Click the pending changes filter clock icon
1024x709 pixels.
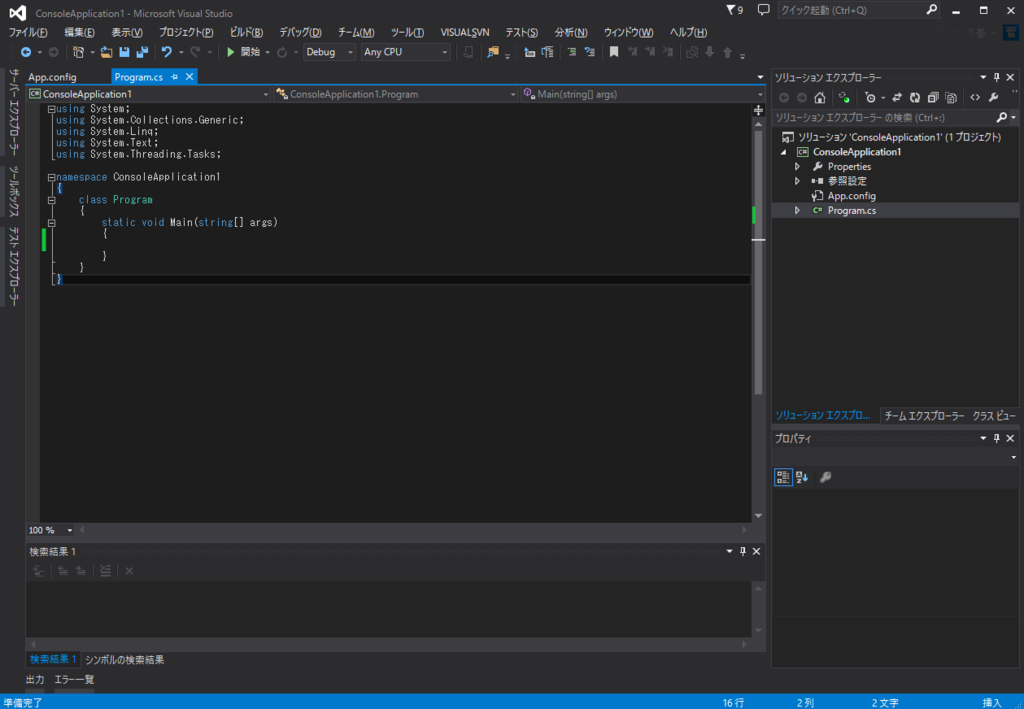pyautogui.click(x=870, y=98)
